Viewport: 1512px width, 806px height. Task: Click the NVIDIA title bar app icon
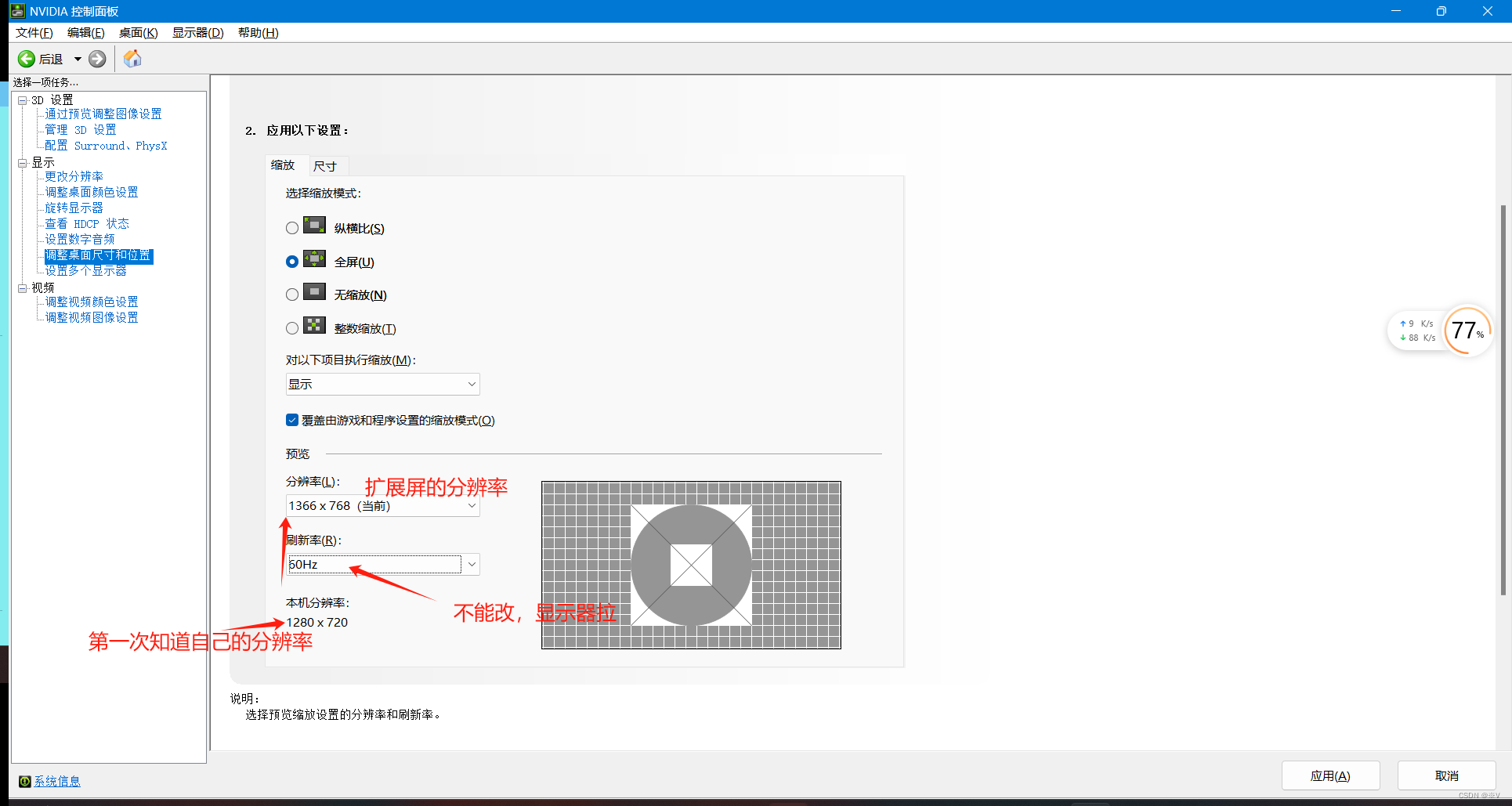click(x=17, y=11)
